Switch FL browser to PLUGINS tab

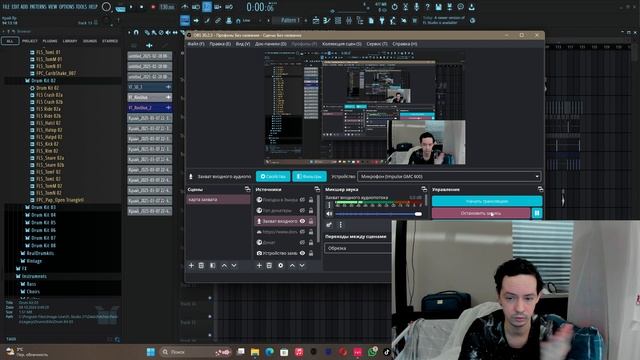[50, 41]
